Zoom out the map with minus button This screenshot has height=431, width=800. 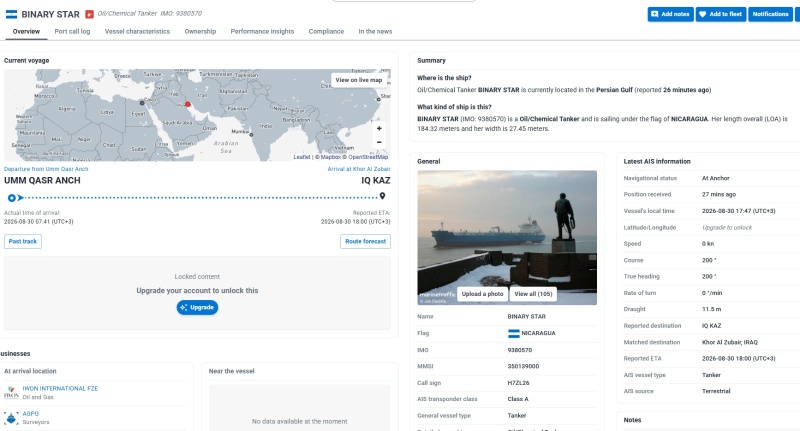379,142
